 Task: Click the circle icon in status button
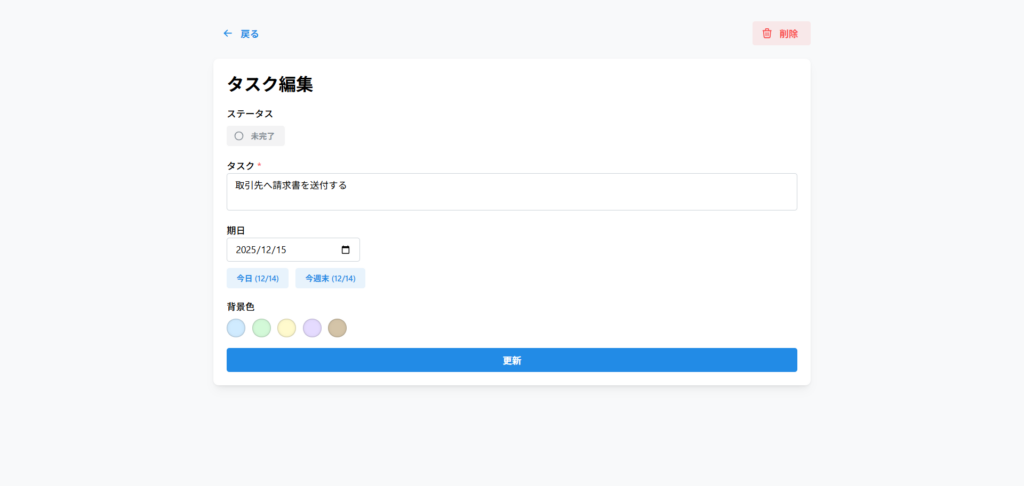tap(239, 136)
